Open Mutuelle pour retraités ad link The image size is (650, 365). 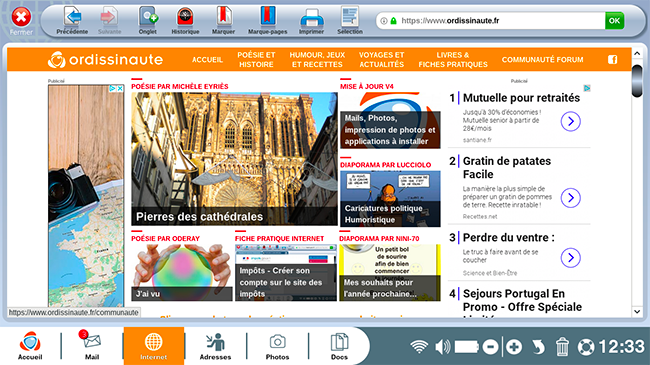[x=521, y=98]
